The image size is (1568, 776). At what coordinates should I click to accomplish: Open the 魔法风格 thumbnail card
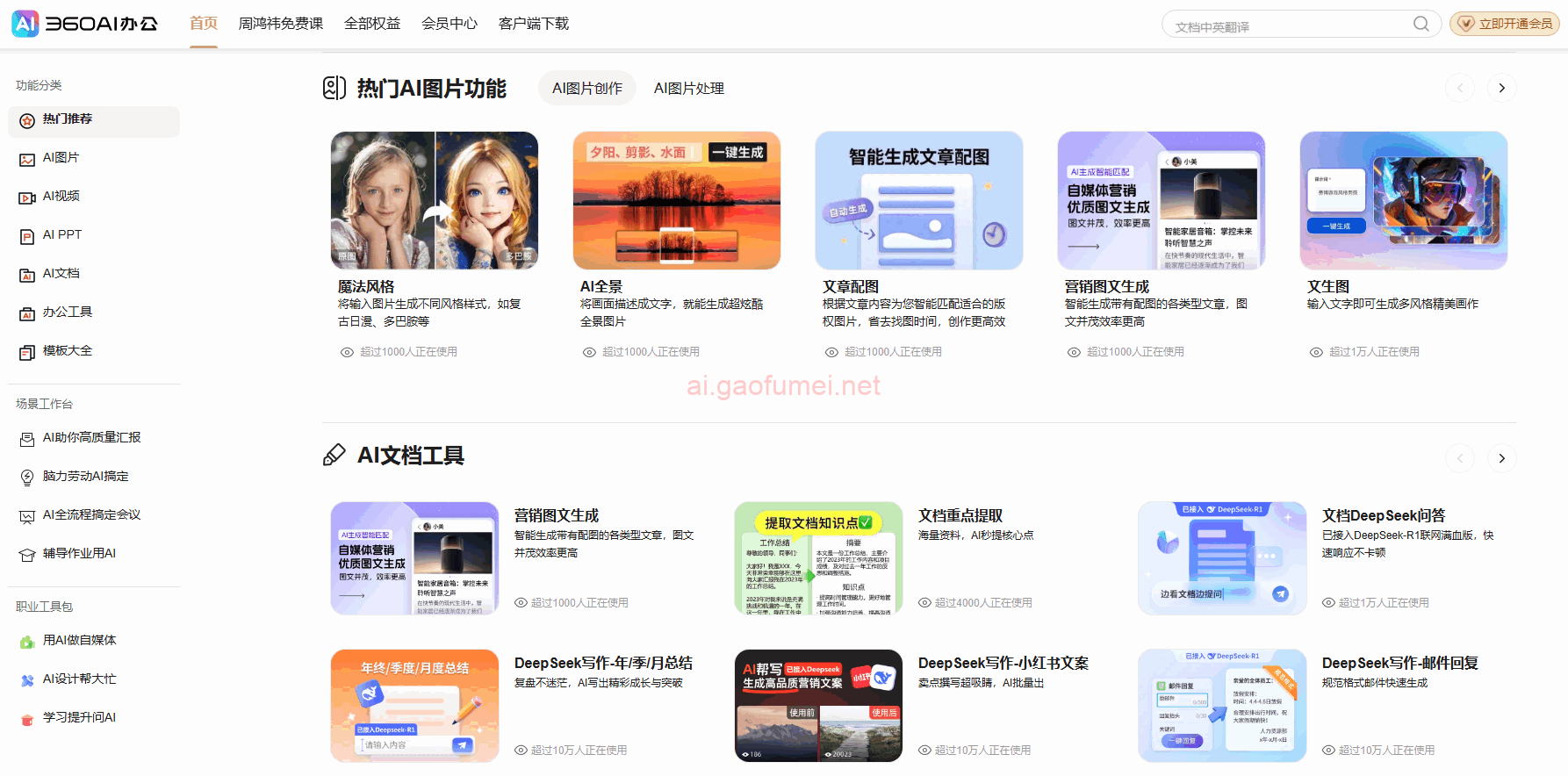pos(434,201)
